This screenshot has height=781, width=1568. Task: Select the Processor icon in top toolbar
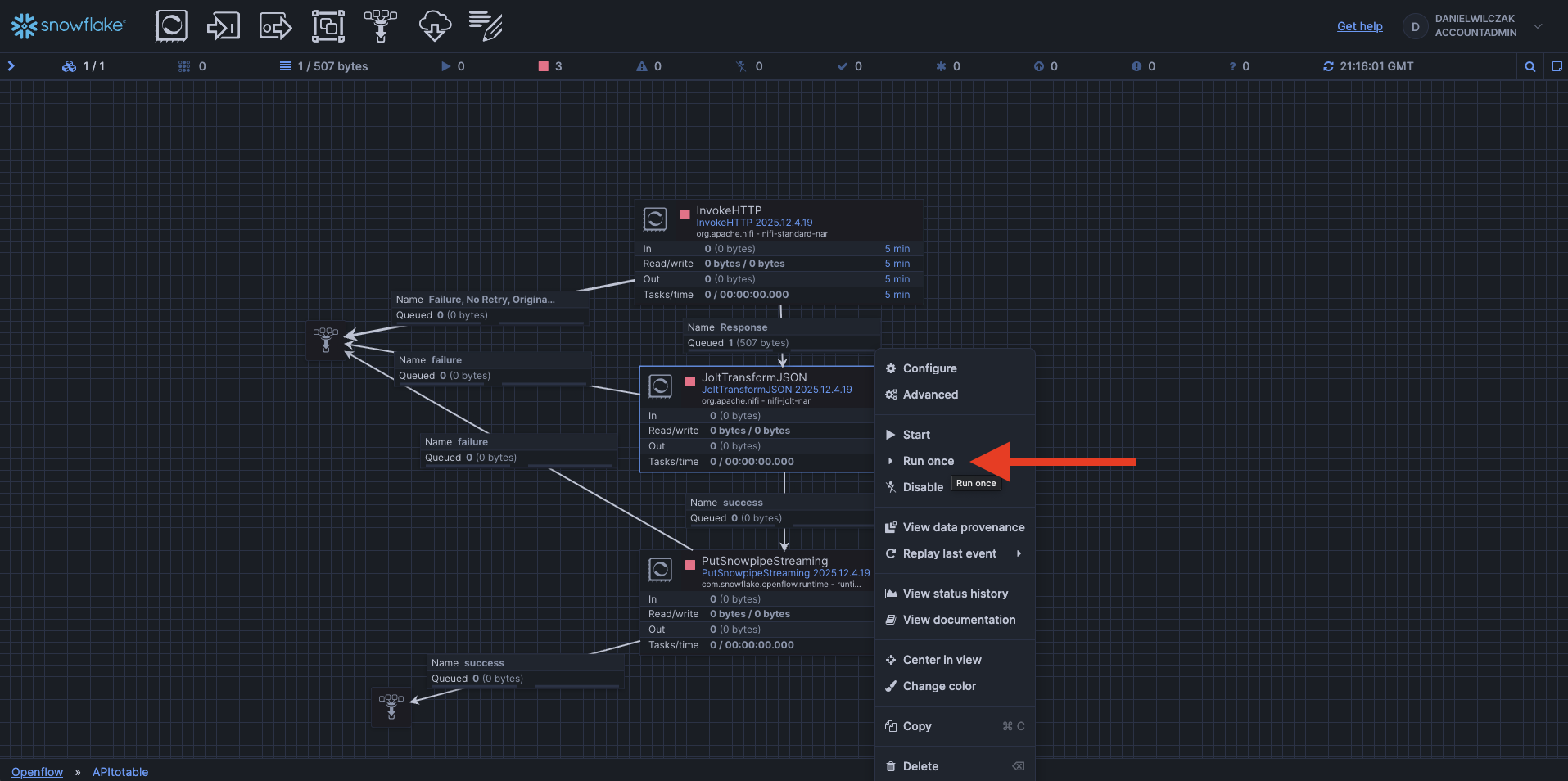point(171,26)
